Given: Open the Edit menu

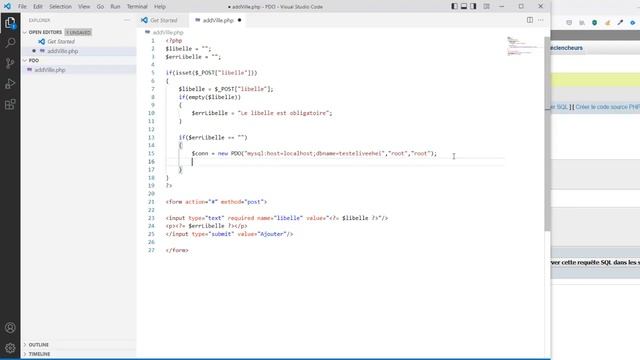Looking at the screenshot, I should (38, 7).
